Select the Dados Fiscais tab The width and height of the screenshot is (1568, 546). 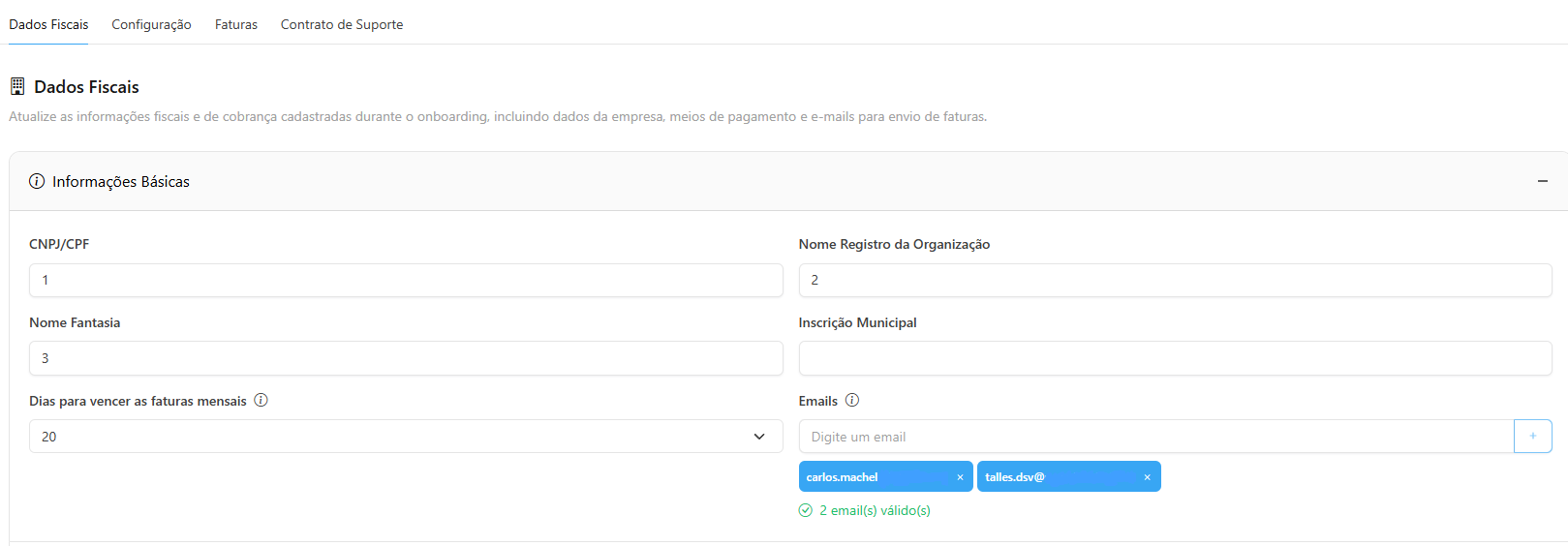(48, 24)
